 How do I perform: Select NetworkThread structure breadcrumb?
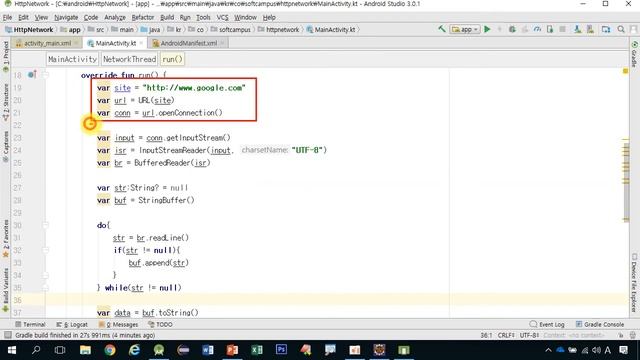coord(129,60)
